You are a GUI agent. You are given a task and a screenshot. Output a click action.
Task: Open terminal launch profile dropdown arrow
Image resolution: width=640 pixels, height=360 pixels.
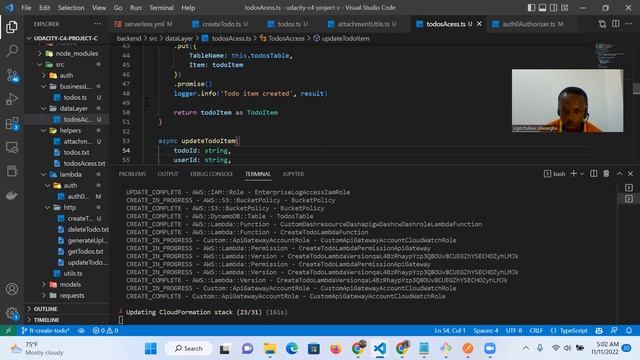click(x=582, y=174)
